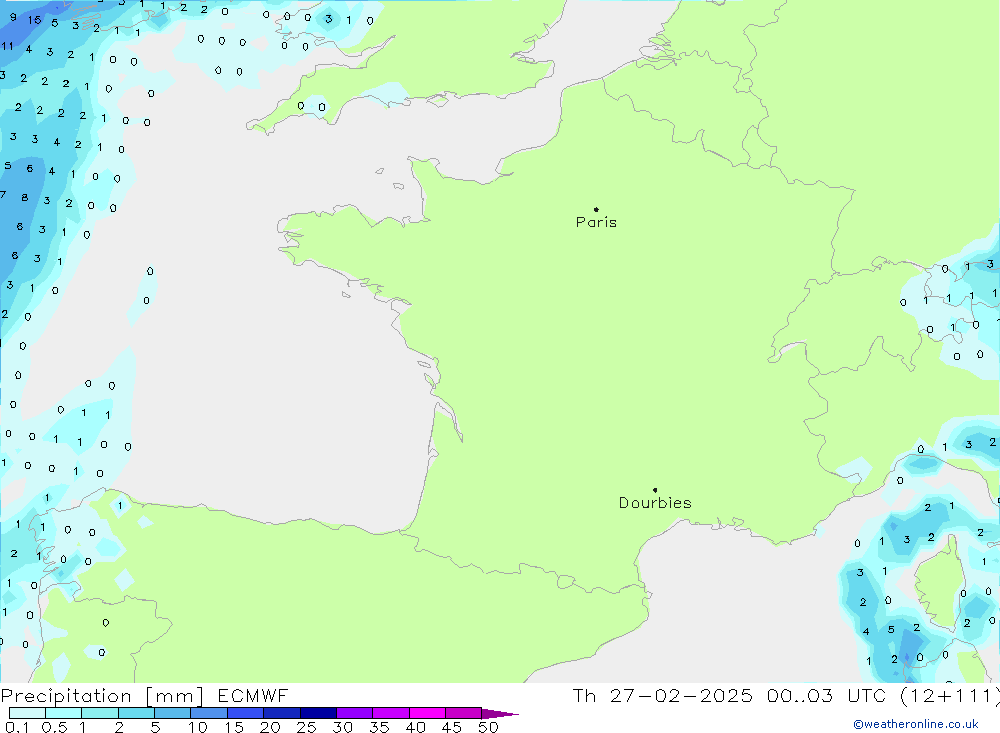Click the 0.1–0.5 mm lightest cyan legend swatch

click(x=27, y=713)
